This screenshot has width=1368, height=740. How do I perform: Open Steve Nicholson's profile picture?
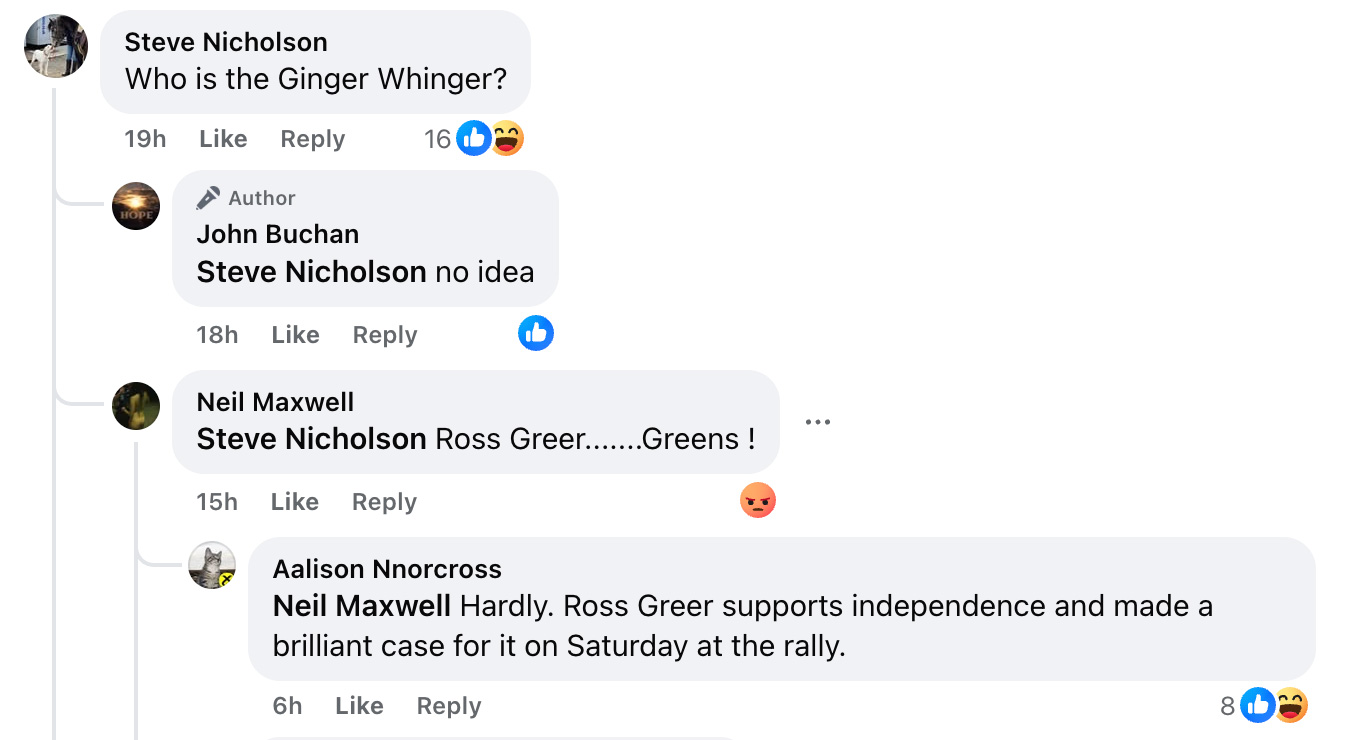tap(56, 46)
